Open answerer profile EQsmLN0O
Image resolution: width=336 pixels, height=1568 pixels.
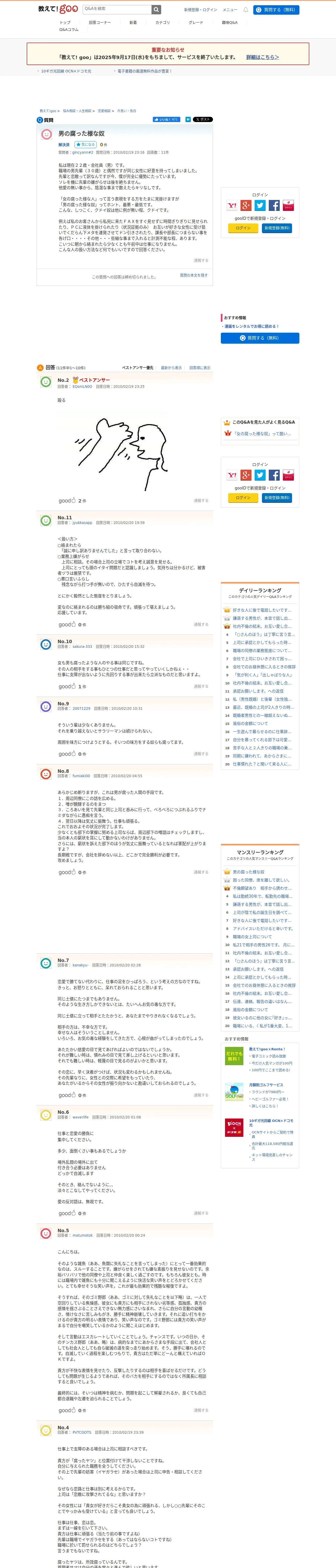point(82,387)
